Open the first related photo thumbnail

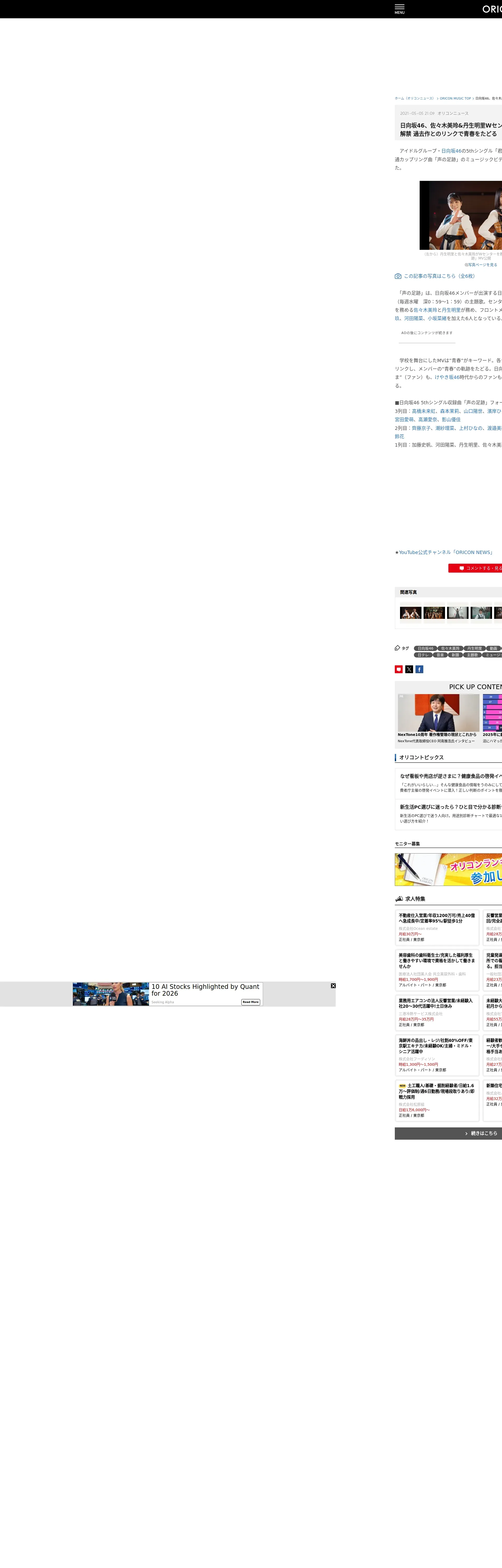pyautogui.click(x=410, y=613)
